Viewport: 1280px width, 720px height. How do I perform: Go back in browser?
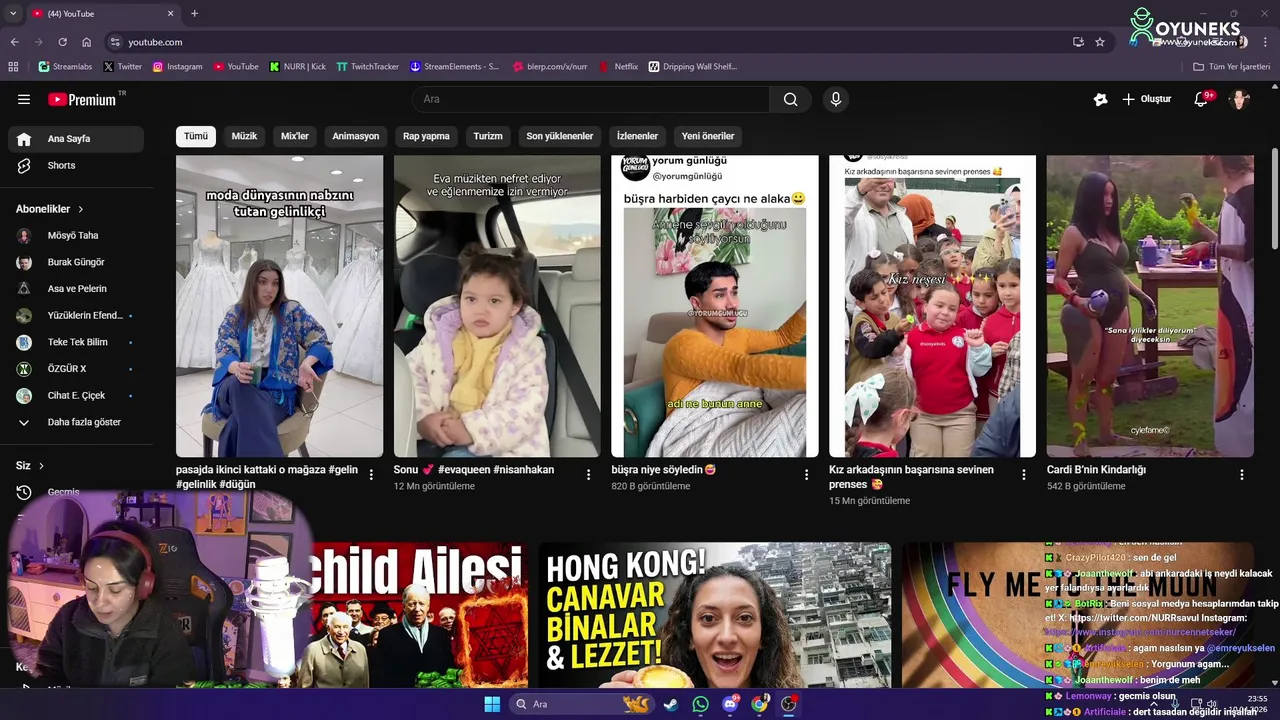[14, 42]
